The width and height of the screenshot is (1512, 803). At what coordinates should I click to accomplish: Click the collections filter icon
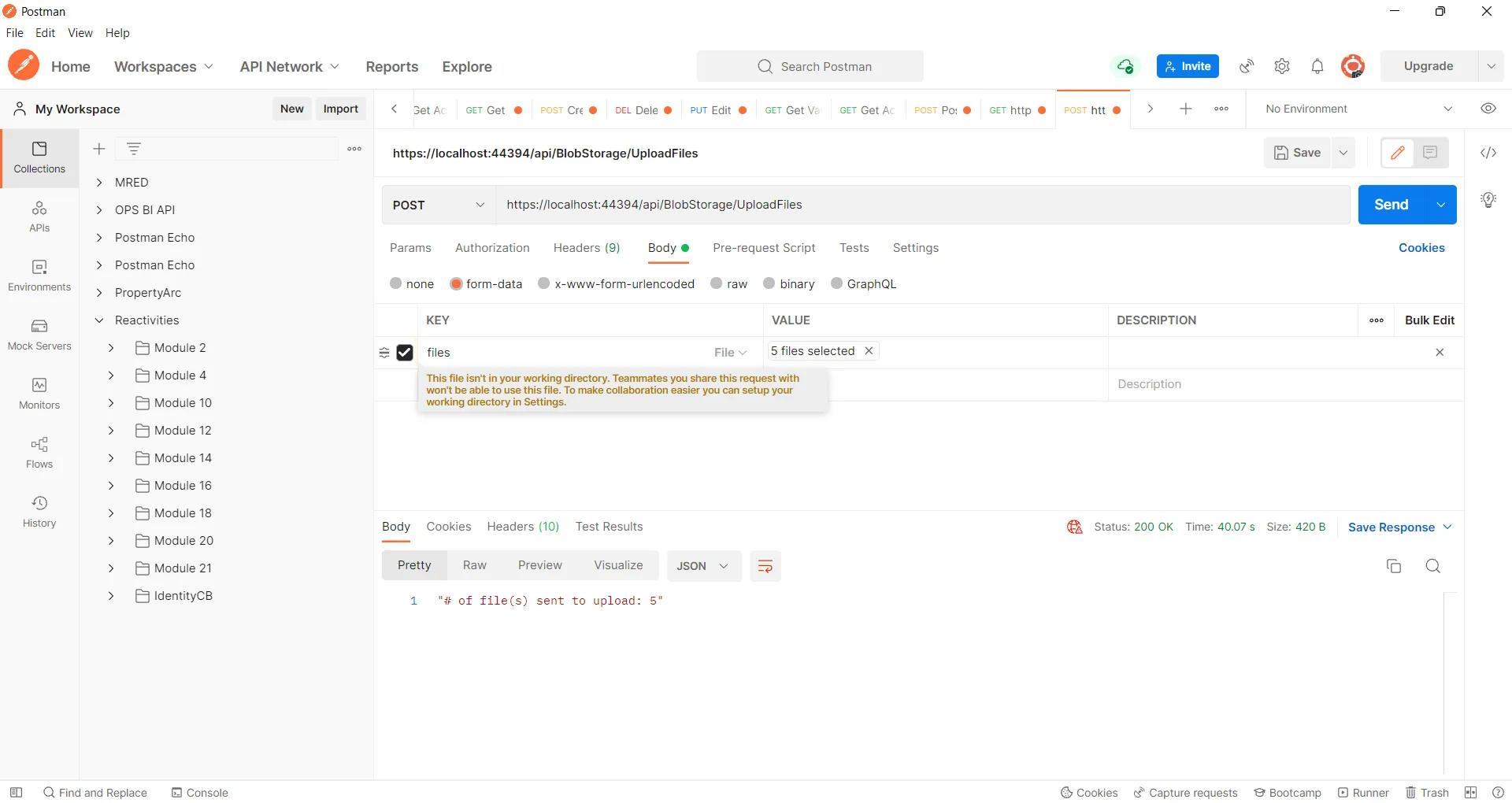pyautogui.click(x=134, y=149)
